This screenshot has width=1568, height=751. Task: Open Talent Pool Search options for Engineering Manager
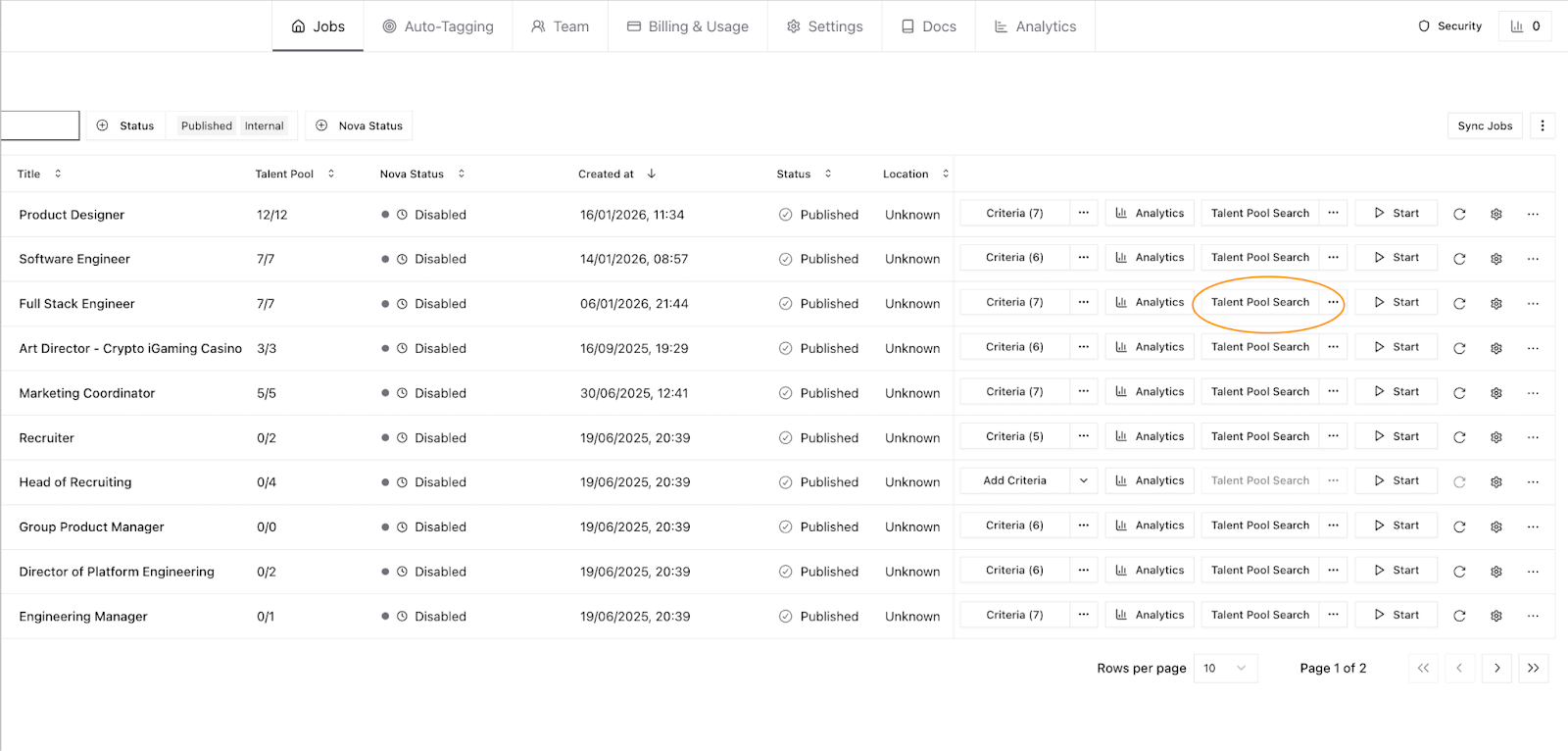[1333, 615]
